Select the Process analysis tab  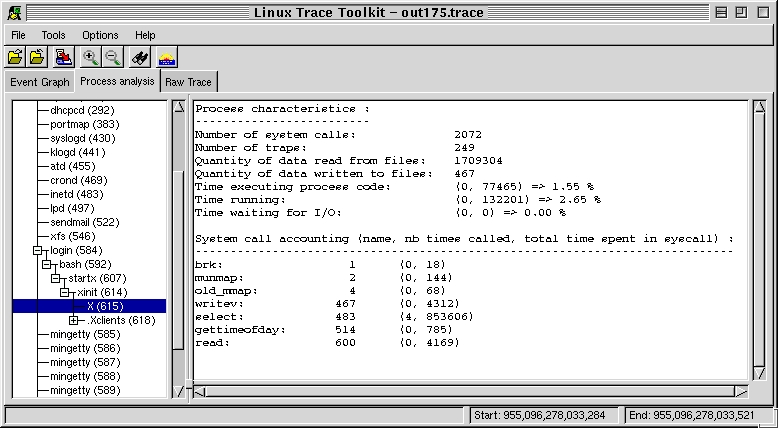point(117,81)
